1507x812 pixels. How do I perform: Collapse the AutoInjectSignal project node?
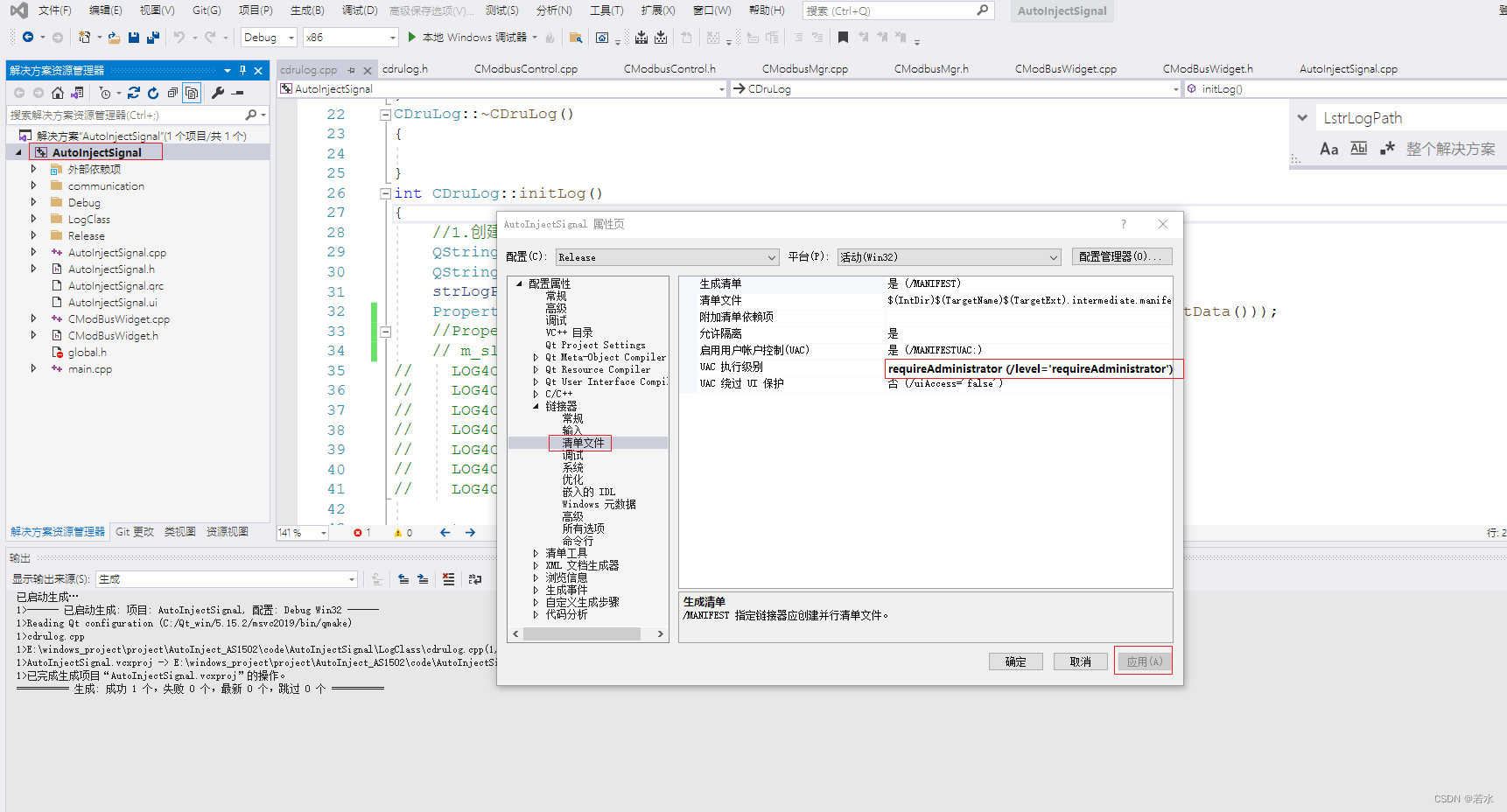coord(19,151)
